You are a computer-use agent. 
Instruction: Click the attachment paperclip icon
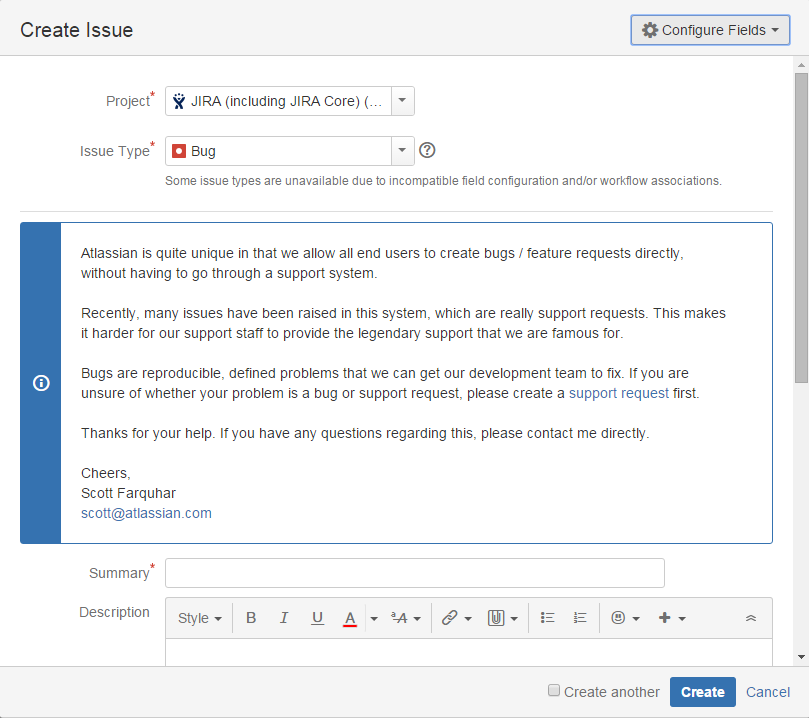pos(495,618)
